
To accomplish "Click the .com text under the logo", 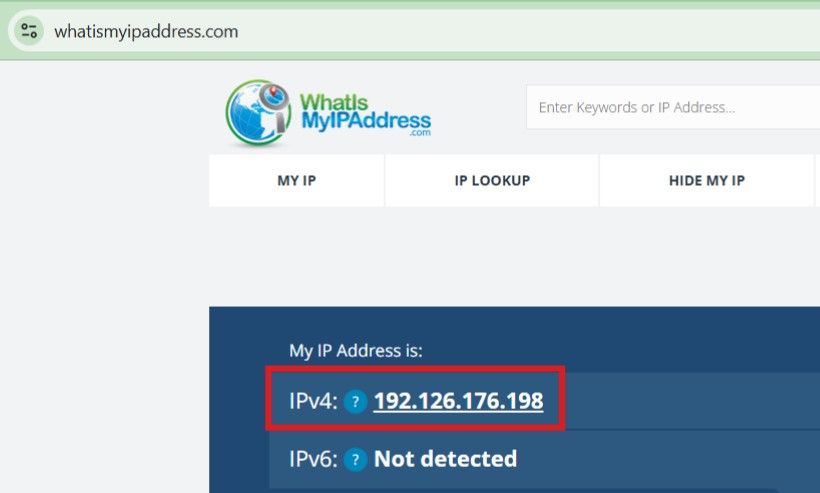I will coord(420,133).
